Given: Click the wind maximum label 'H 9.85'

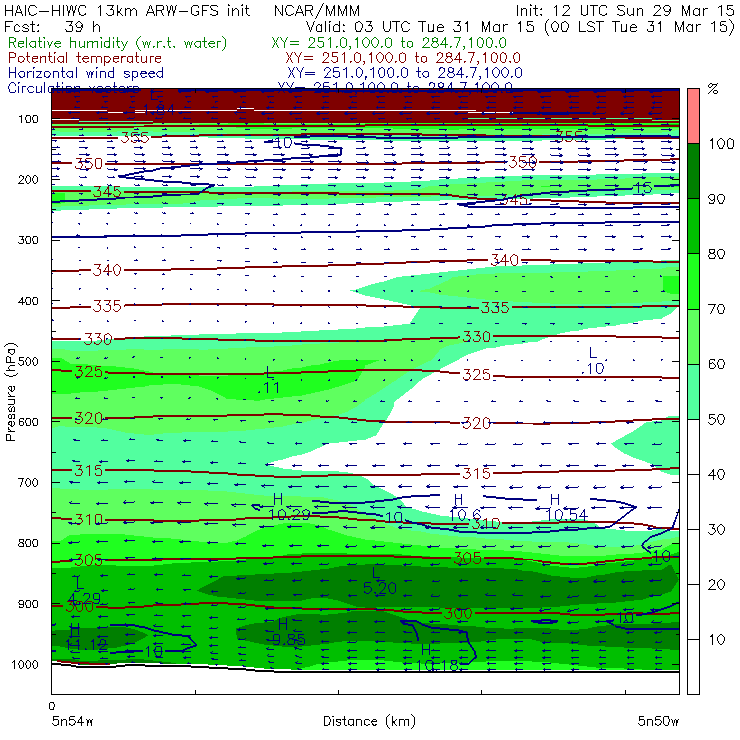Looking at the screenshot, I should pos(289,632).
